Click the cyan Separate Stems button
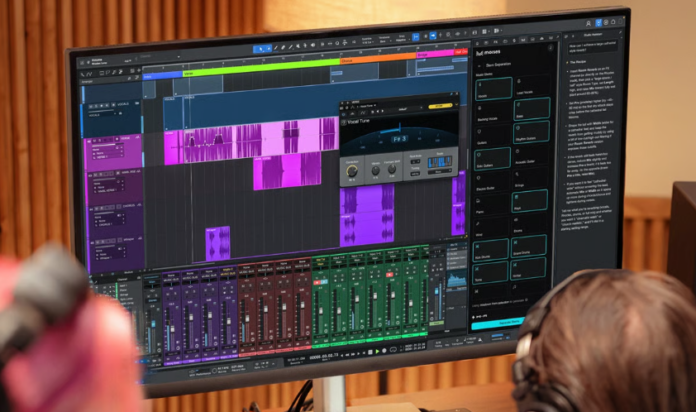This screenshot has height=412, width=696. (x=498, y=325)
